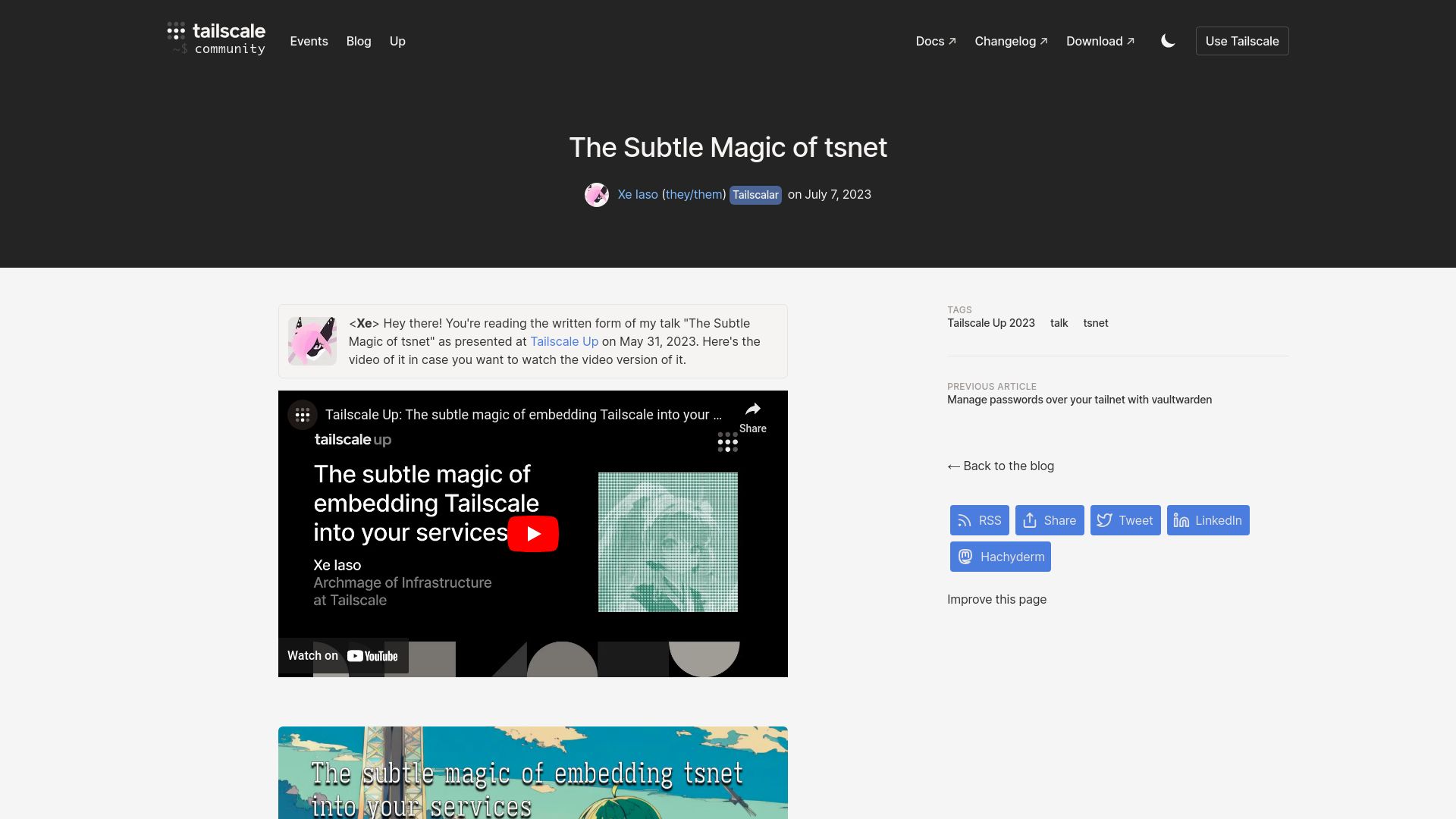
Task: Open Events in the navigation
Action: click(309, 41)
